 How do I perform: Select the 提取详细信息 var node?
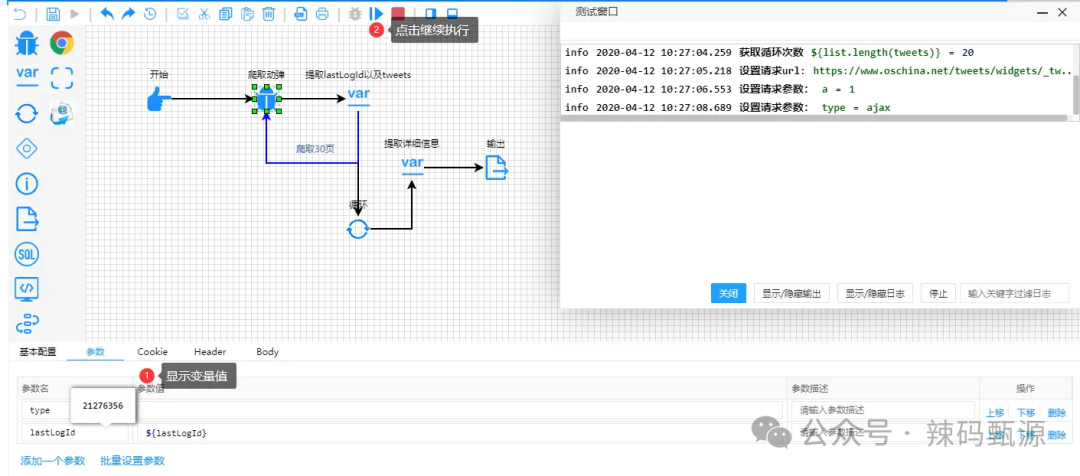[x=412, y=165]
